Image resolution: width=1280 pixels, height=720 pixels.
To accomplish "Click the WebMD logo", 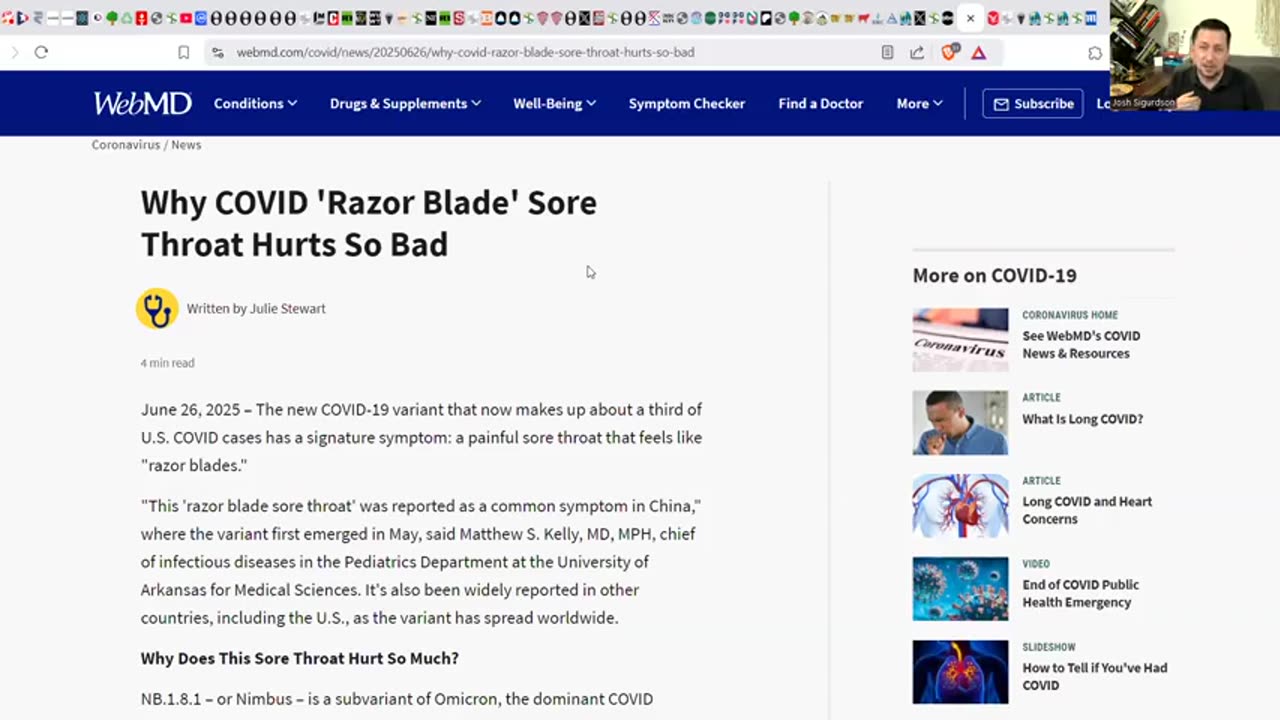I will point(141,103).
